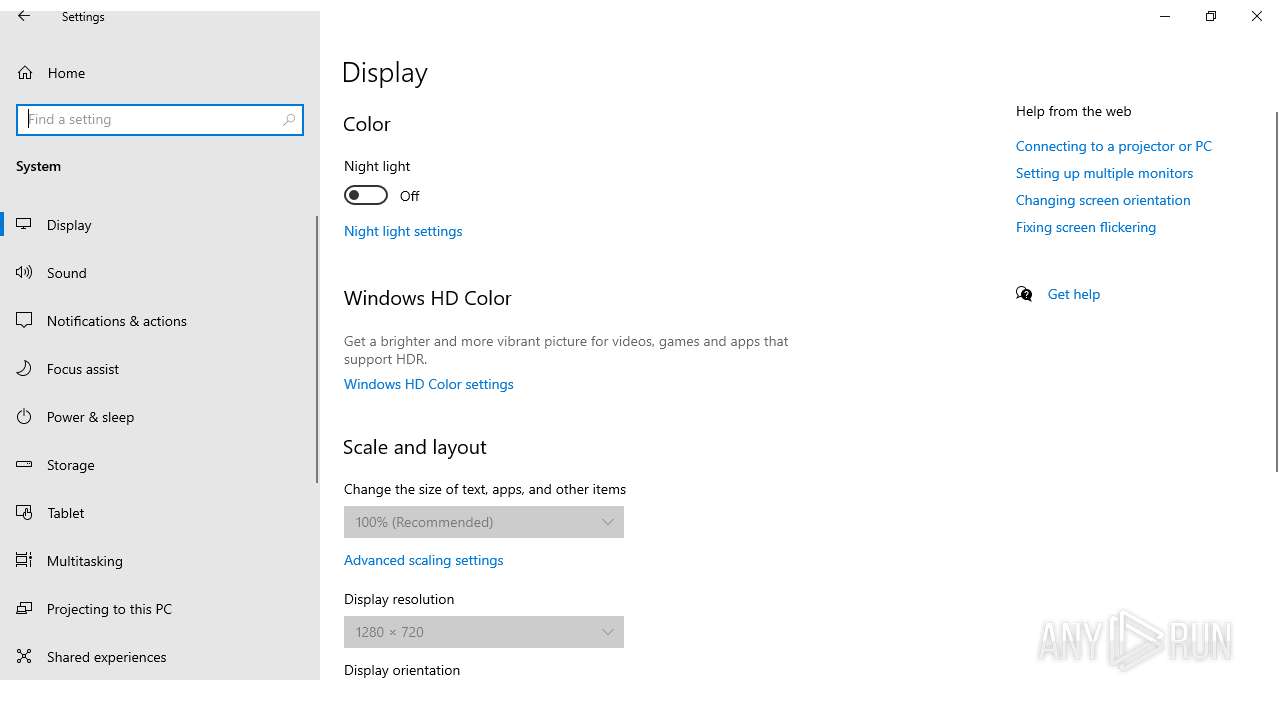Viewport: 1280px width, 720px height.
Task: Select Multitasking in the sidebar
Action: click(160, 561)
